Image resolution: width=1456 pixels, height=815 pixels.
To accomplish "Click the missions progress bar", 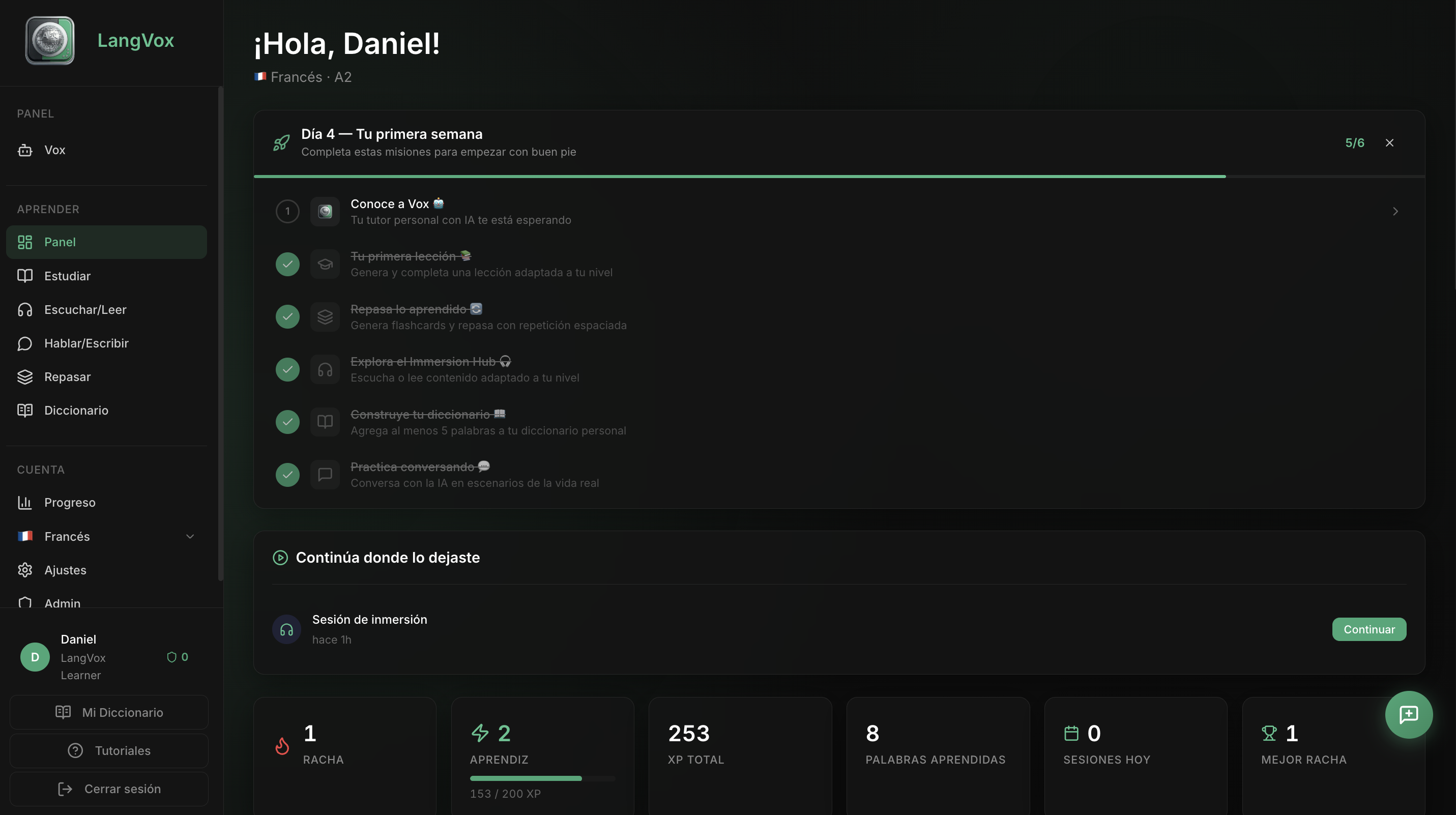I will [839, 177].
